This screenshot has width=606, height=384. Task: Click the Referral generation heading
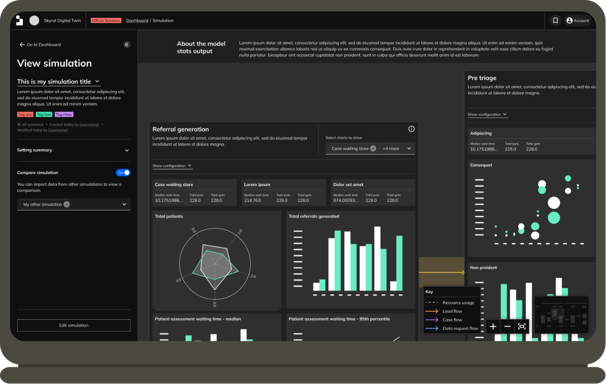click(180, 129)
